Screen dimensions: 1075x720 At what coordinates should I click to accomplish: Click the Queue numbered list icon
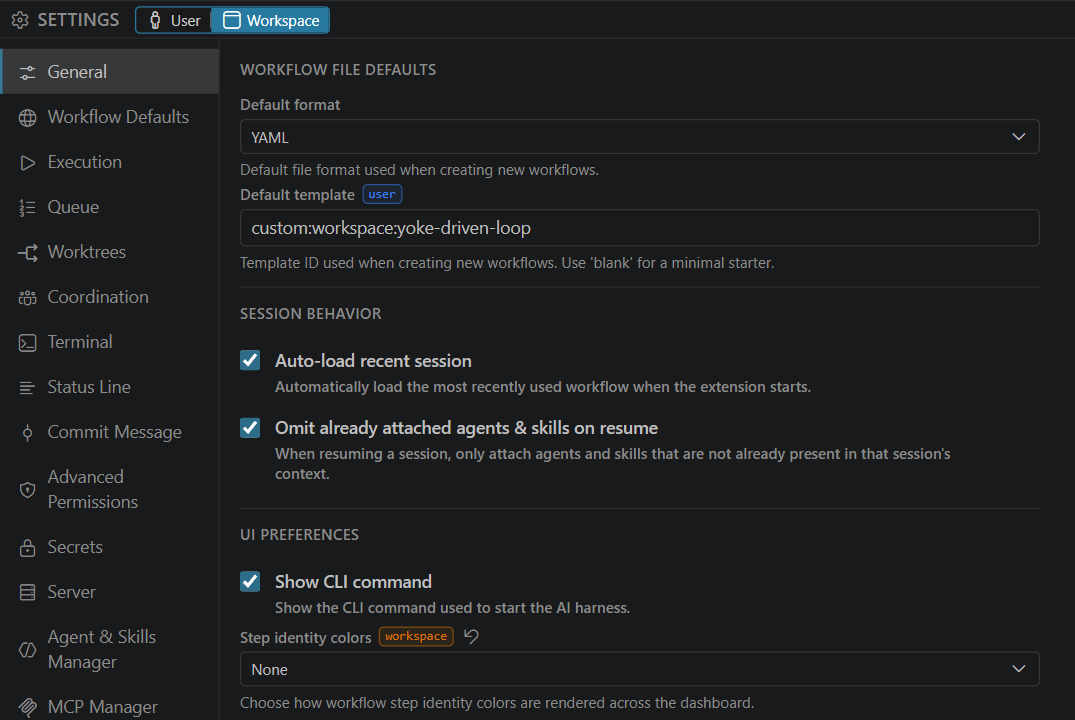coord(27,207)
